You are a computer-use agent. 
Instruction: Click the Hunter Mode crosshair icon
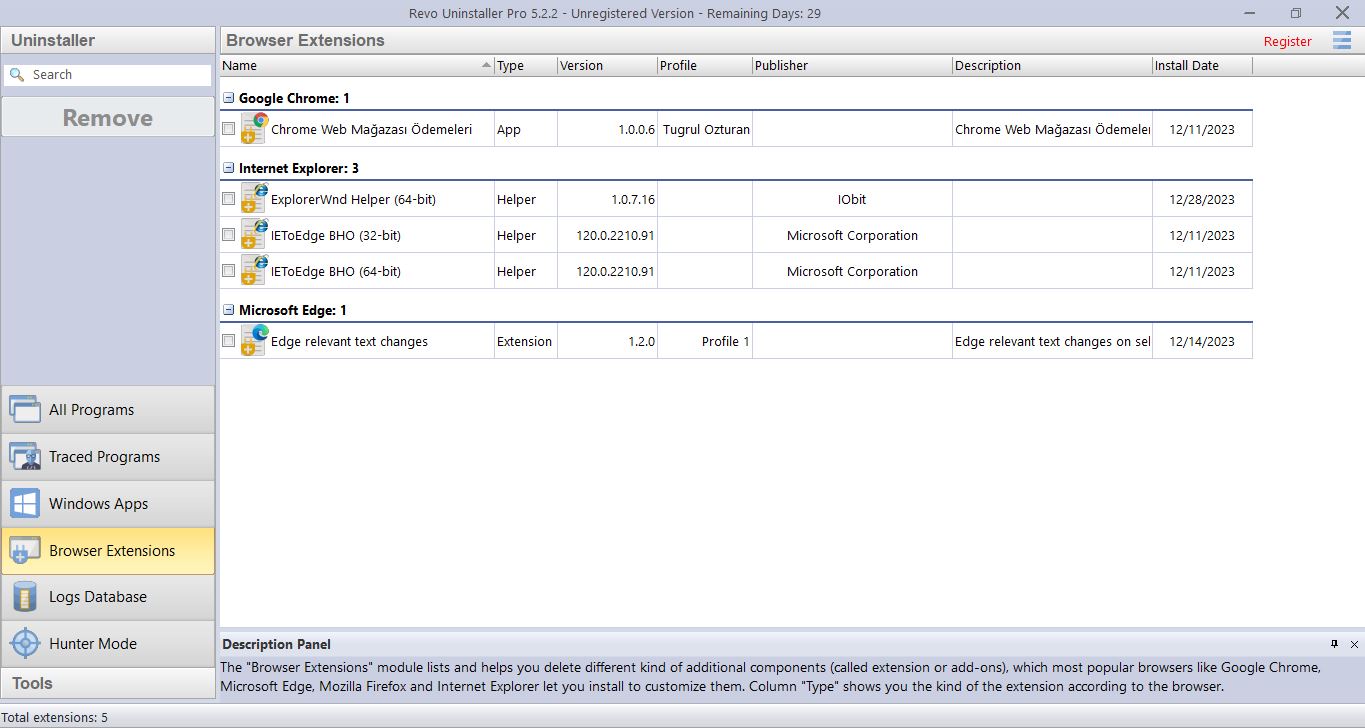tap(25, 643)
